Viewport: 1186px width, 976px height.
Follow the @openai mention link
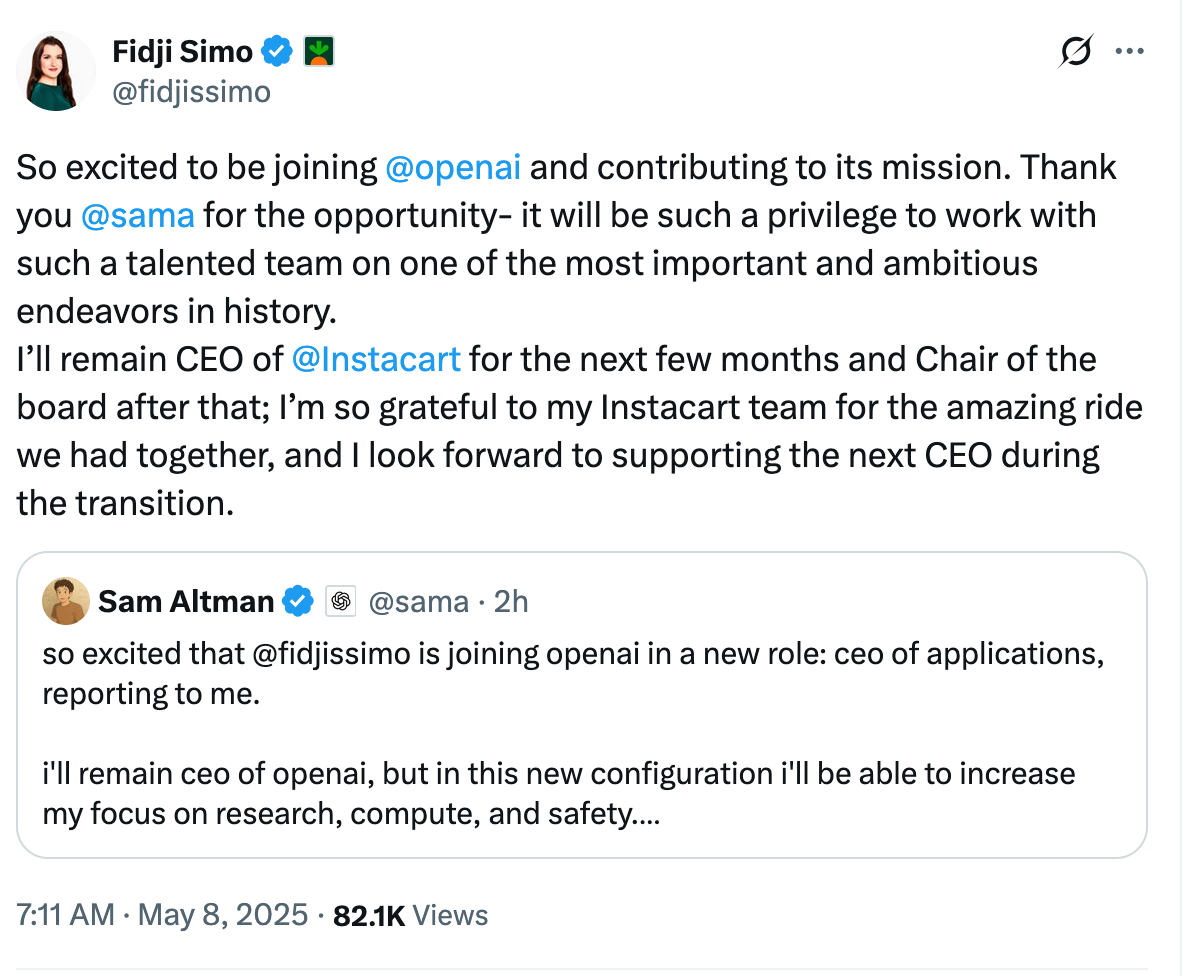(452, 167)
